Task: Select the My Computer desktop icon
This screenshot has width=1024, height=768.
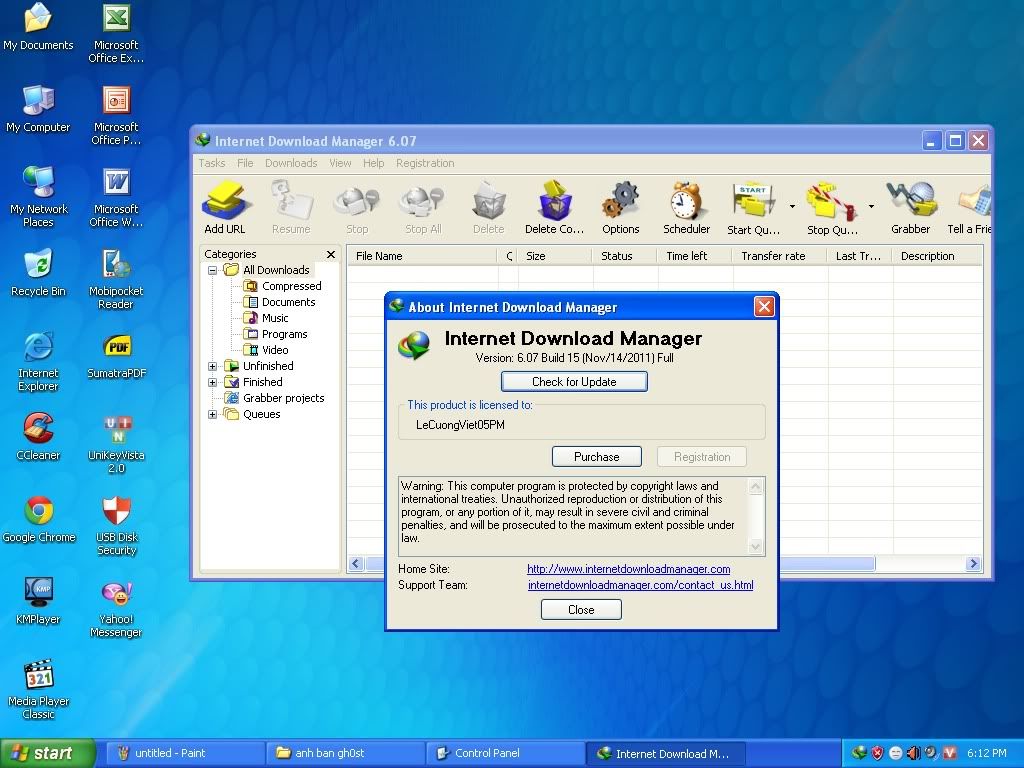Action: point(38,109)
